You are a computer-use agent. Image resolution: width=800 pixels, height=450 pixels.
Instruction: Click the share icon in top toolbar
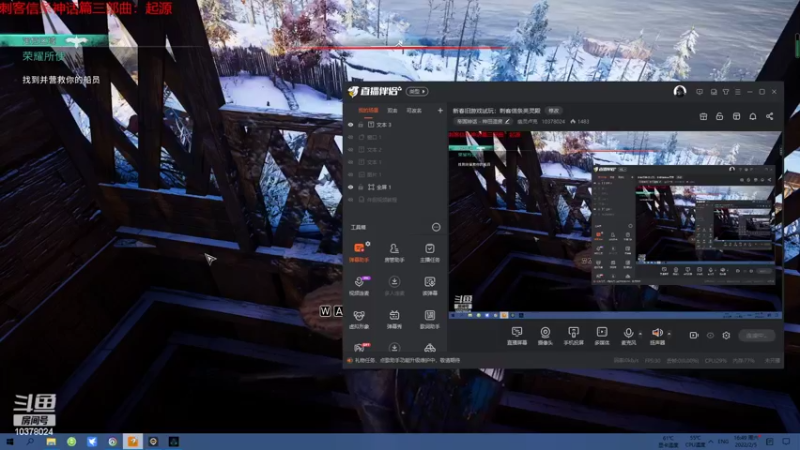(x=769, y=116)
